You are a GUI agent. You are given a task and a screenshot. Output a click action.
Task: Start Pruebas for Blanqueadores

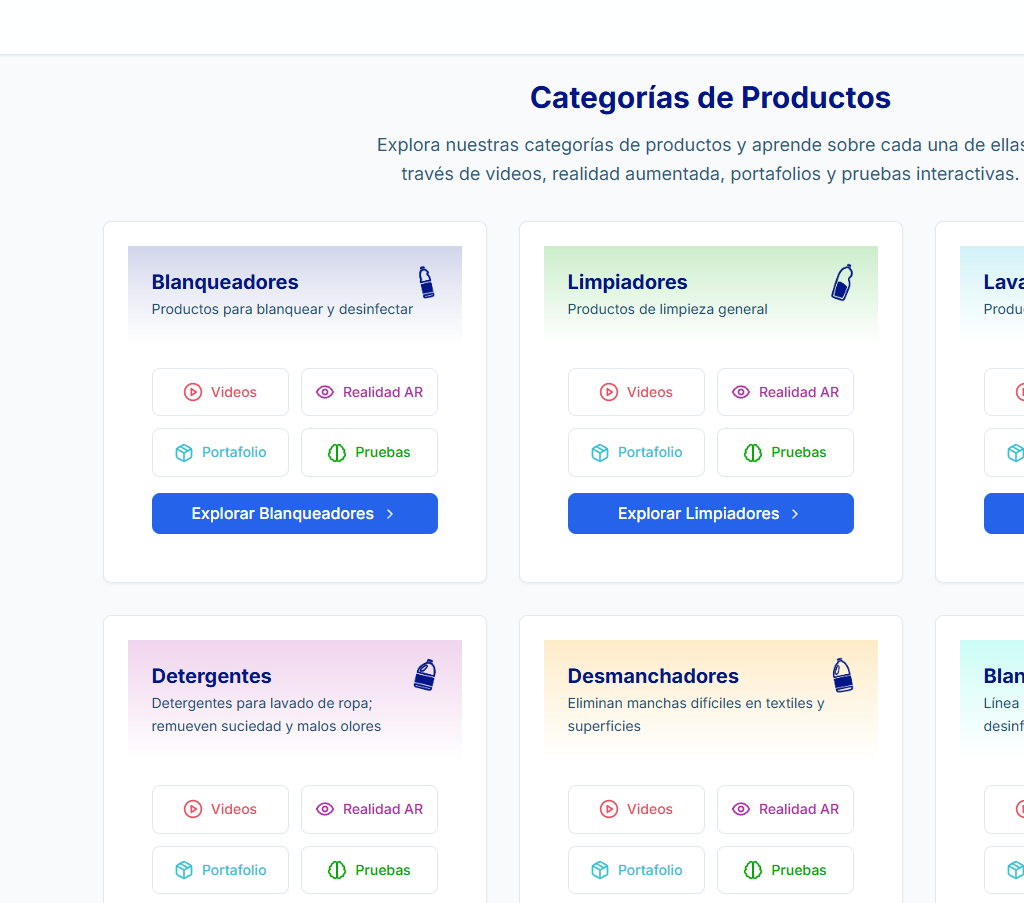tap(369, 452)
